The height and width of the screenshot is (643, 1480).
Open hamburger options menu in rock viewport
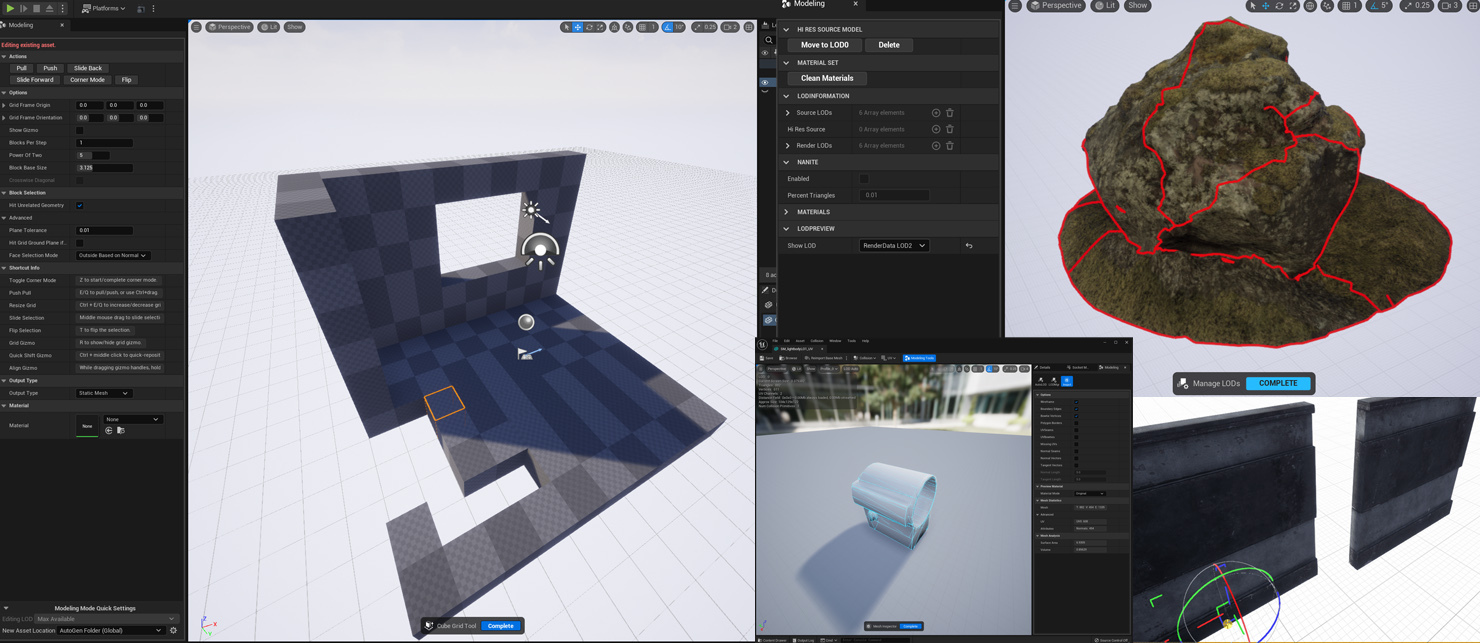[x=1015, y=6]
